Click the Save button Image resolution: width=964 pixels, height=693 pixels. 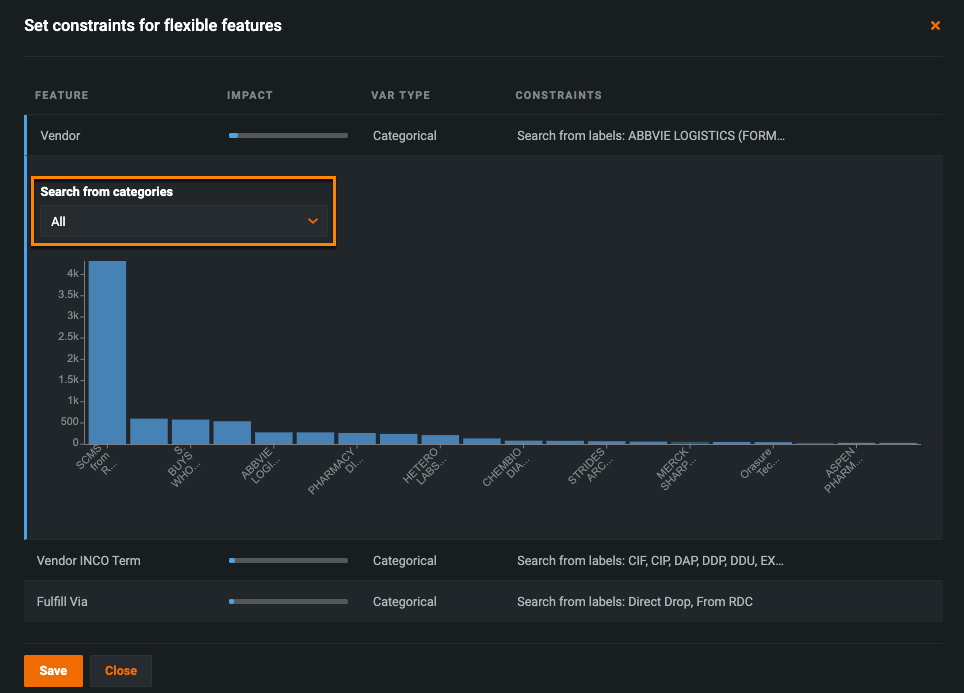point(53,670)
